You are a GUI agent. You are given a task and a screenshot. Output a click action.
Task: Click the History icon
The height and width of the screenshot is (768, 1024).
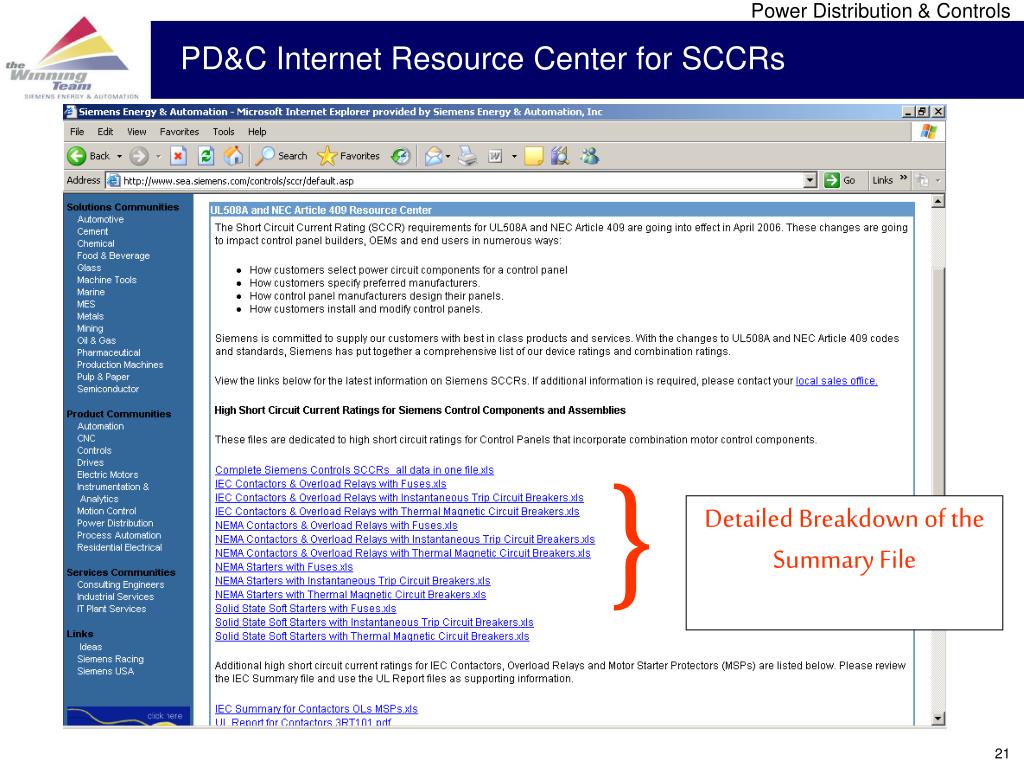pyautogui.click(x=400, y=156)
